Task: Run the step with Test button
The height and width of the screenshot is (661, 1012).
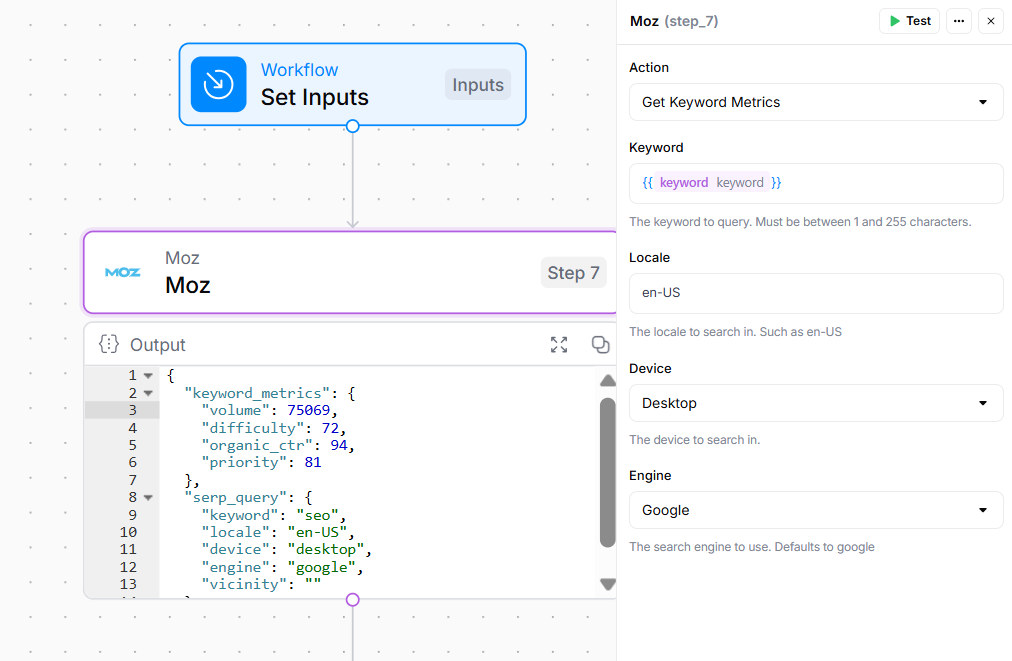Action: tap(909, 21)
